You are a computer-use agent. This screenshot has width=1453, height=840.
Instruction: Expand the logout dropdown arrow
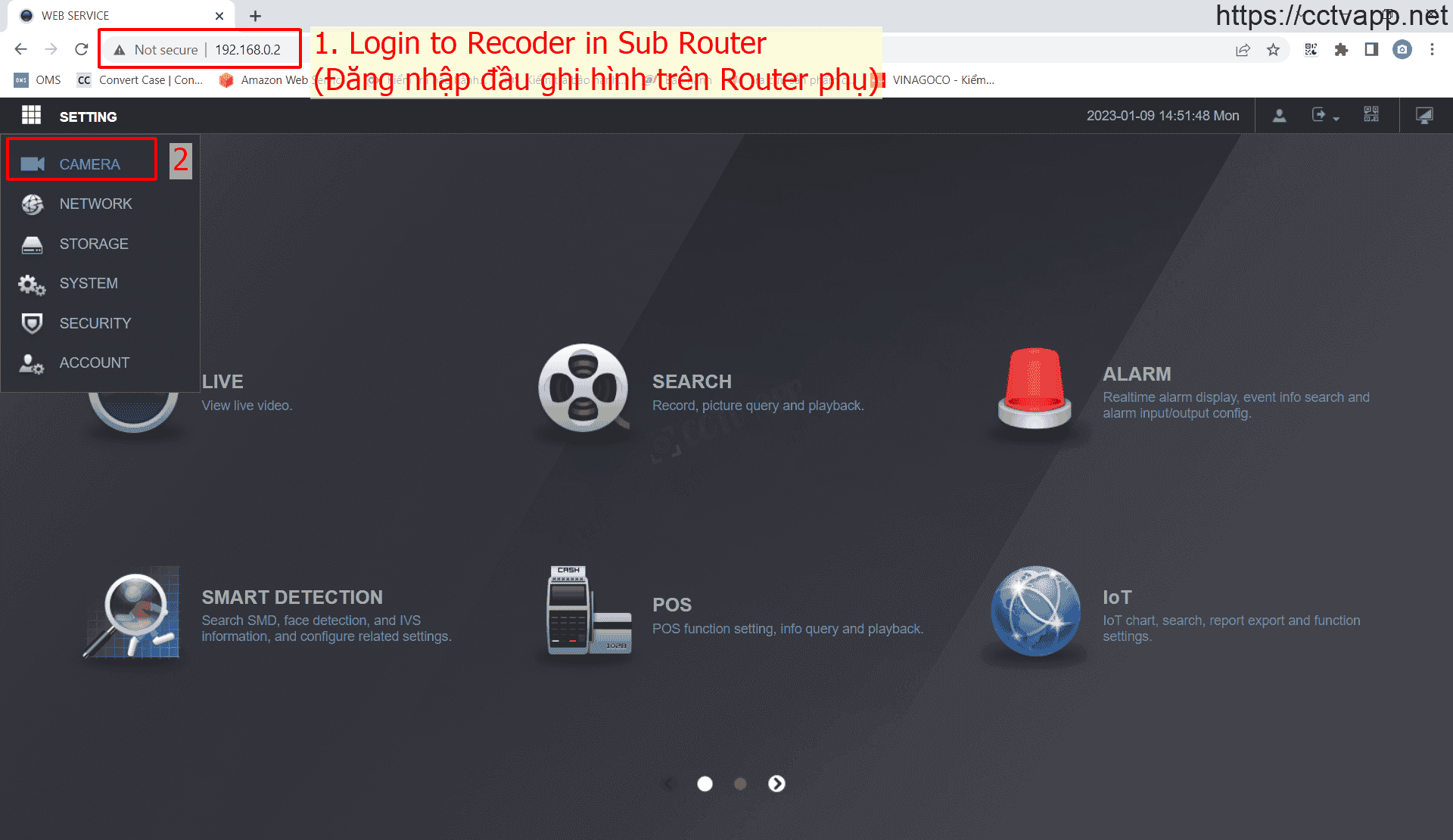click(1336, 119)
